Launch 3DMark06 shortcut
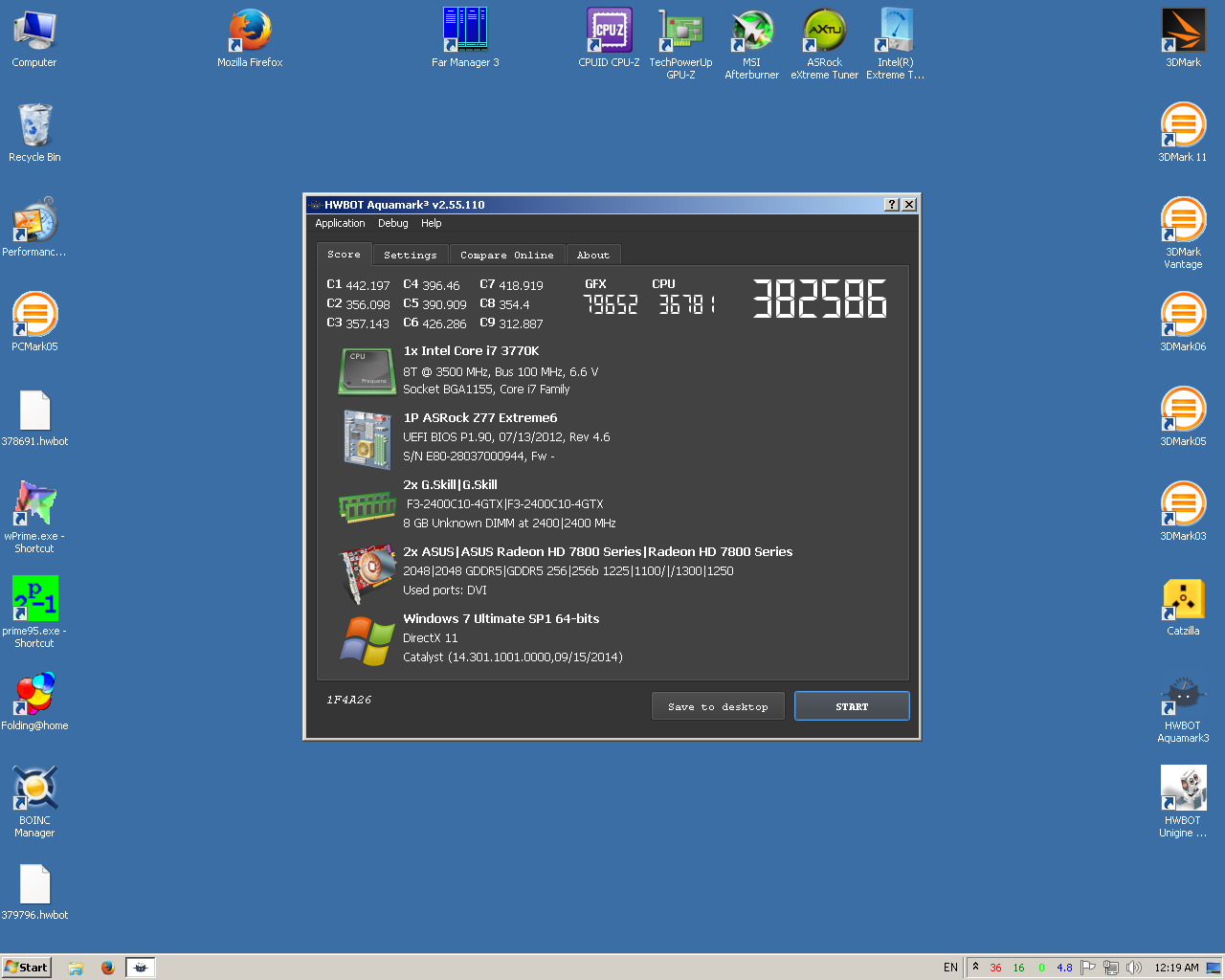 coord(1183,322)
